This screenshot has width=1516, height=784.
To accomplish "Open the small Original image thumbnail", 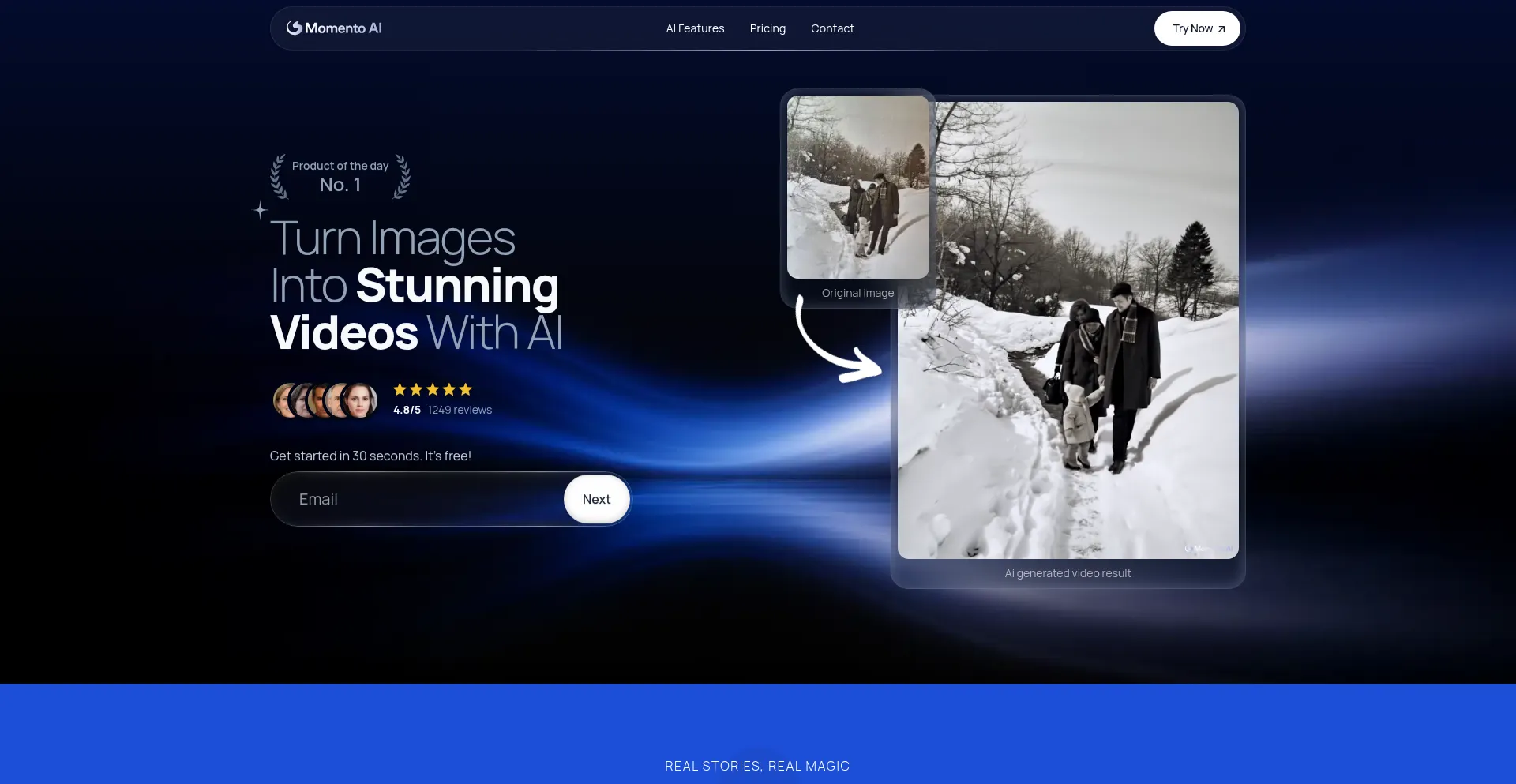I will [857, 187].
